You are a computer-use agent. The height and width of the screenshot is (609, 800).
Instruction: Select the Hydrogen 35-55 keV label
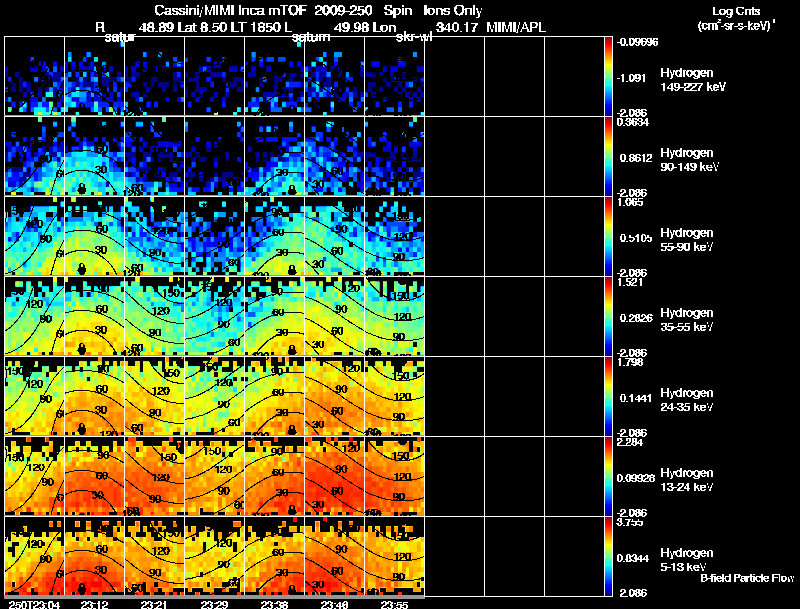click(687, 320)
